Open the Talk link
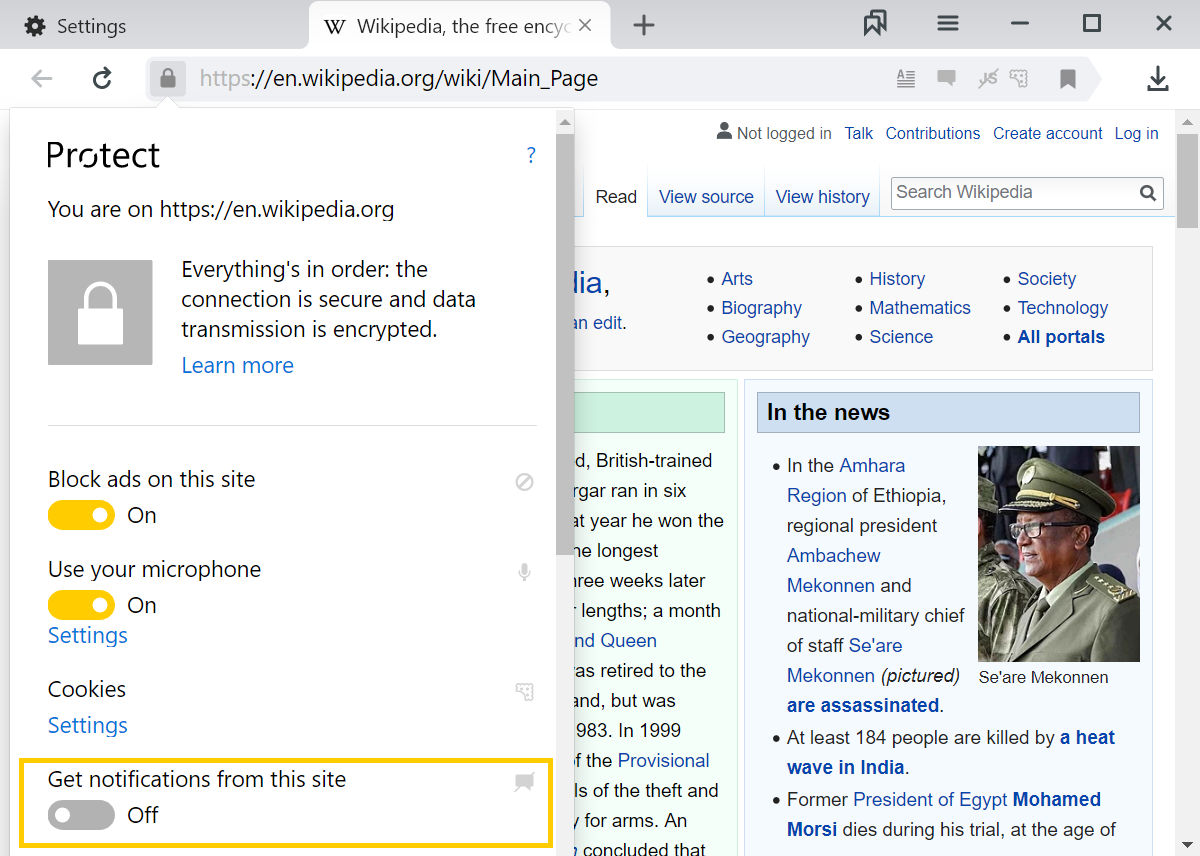The width and height of the screenshot is (1200, 856). (x=859, y=133)
